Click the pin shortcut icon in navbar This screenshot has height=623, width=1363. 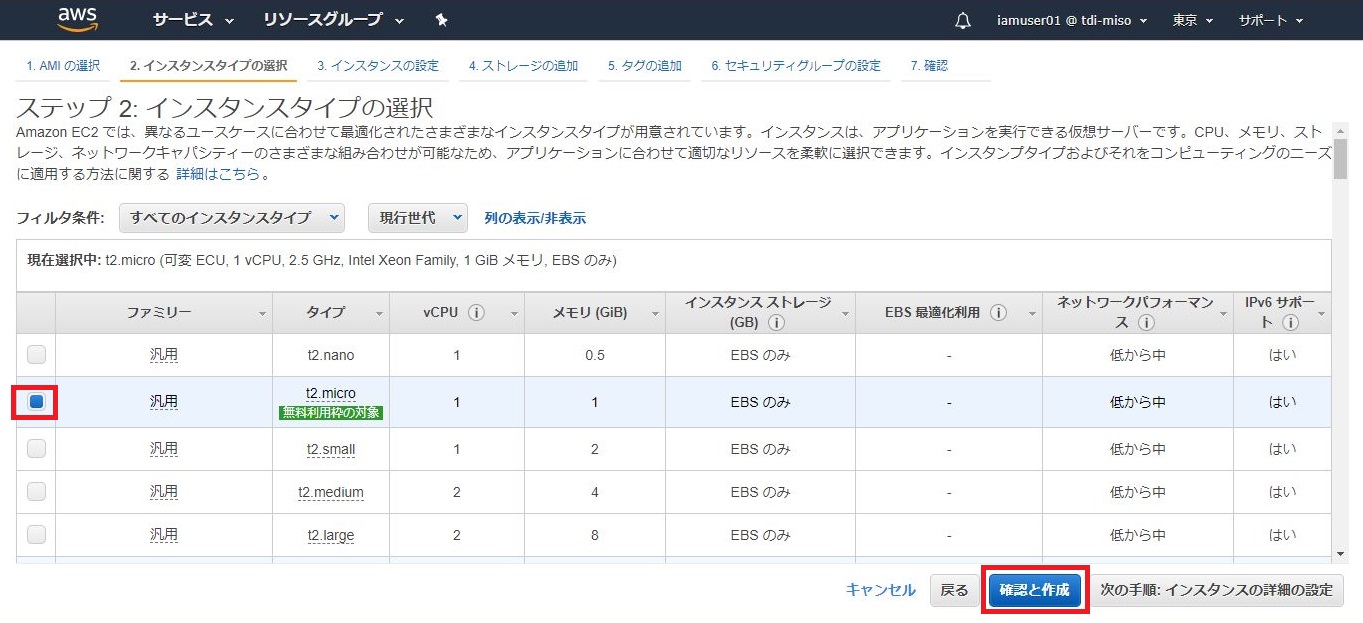click(442, 20)
